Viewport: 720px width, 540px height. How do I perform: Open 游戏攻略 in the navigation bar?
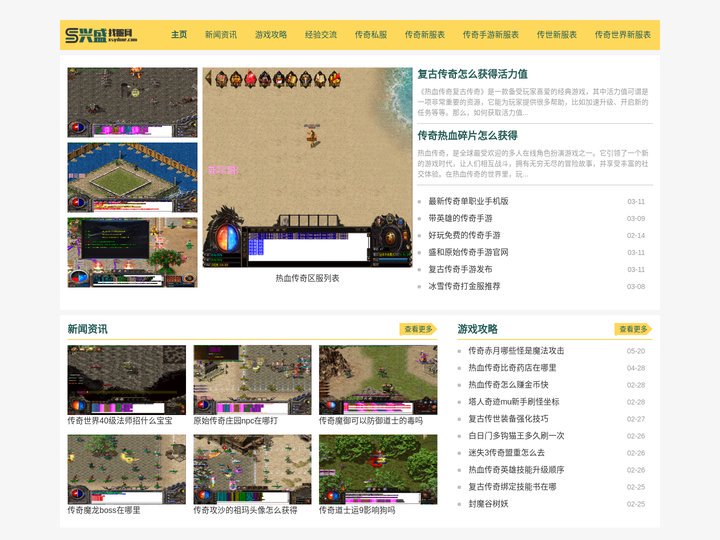click(x=270, y=34)
